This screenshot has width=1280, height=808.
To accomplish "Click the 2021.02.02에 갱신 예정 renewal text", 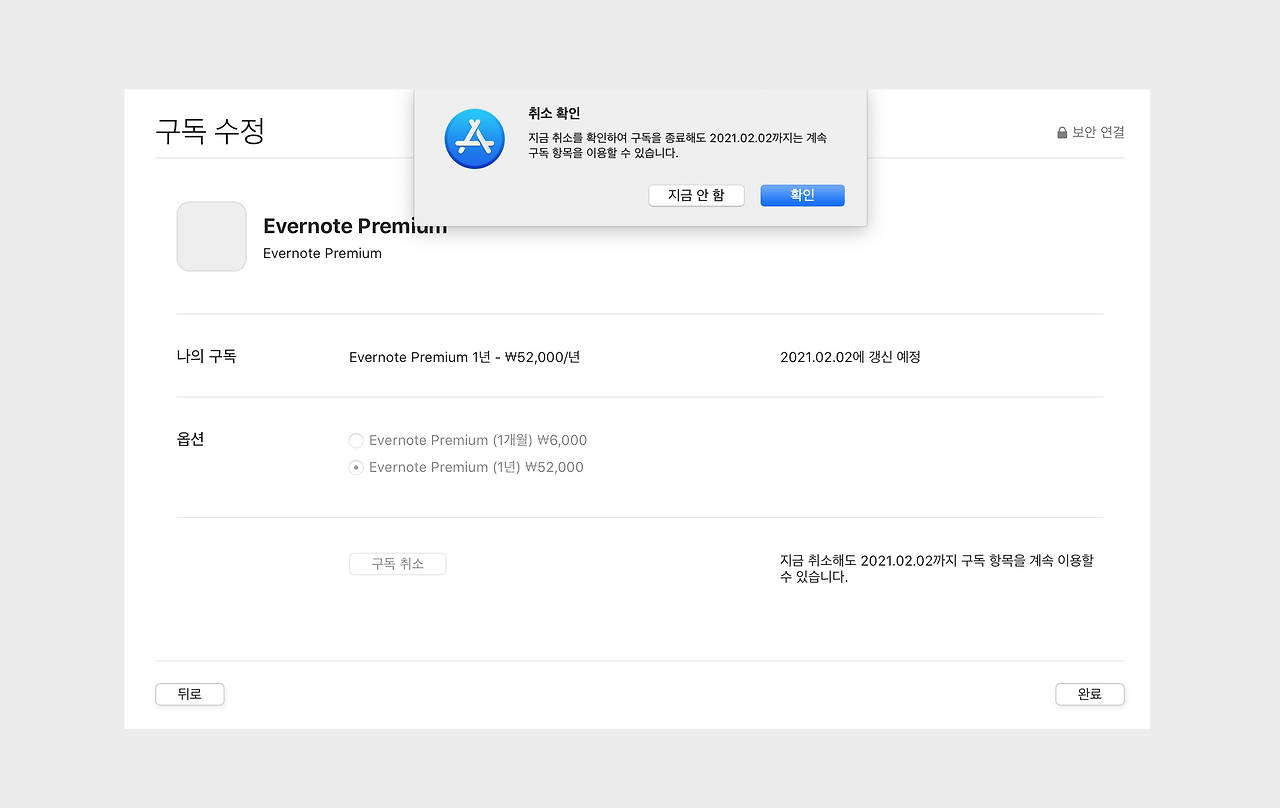I will coord(850,357).
